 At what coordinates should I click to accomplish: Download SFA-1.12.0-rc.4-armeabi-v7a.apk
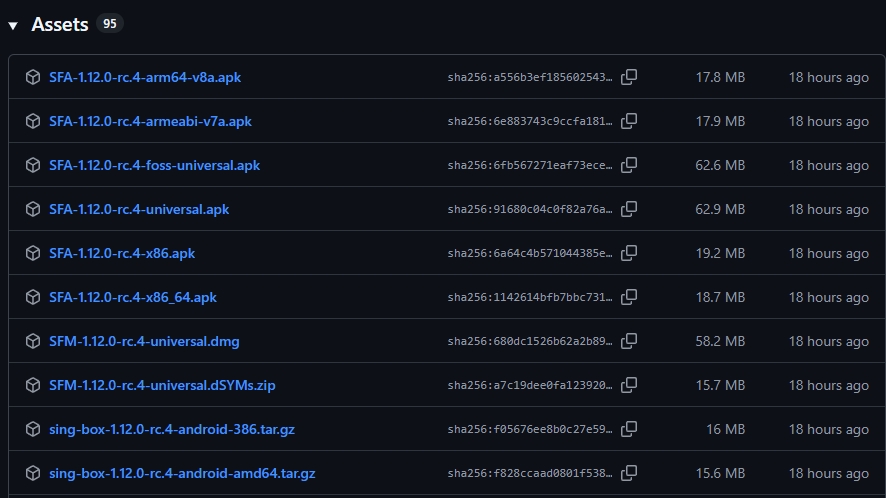(150, 121)
